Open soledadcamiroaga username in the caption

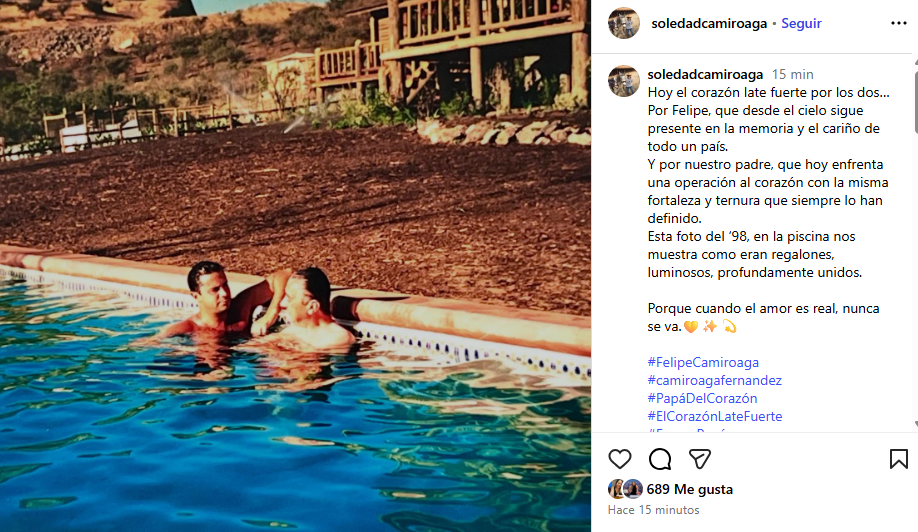[x=705, y=74]
